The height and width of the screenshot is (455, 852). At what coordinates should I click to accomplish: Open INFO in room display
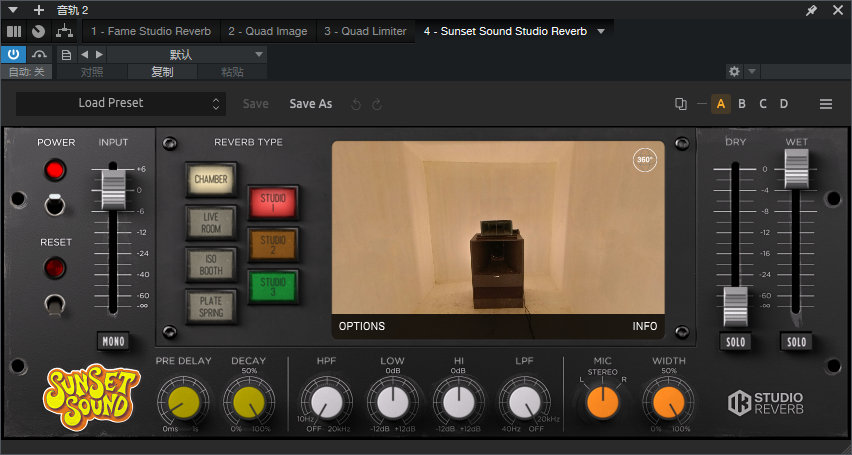click(644, 326)
